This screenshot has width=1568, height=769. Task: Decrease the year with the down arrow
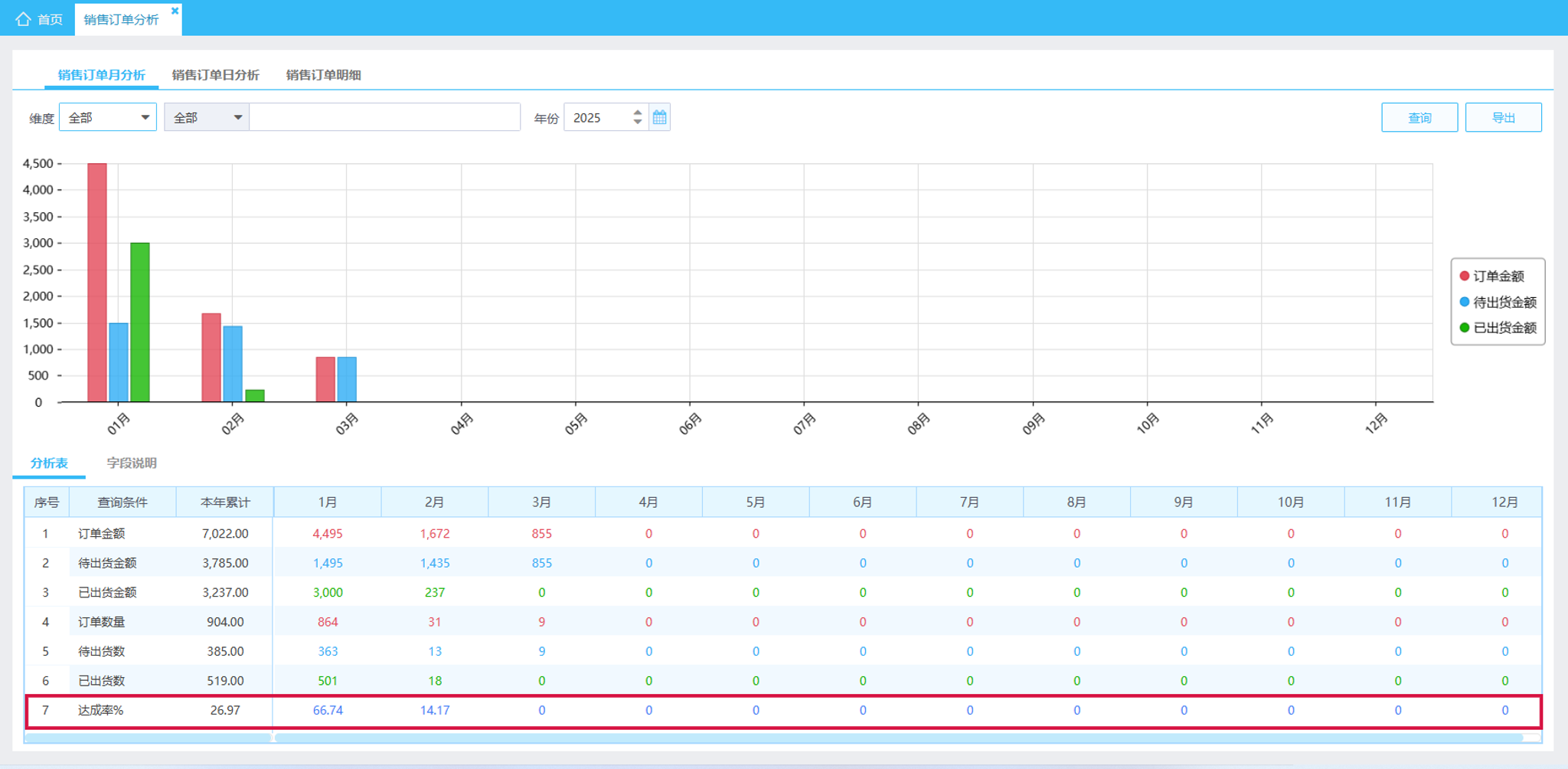(638, 122)
